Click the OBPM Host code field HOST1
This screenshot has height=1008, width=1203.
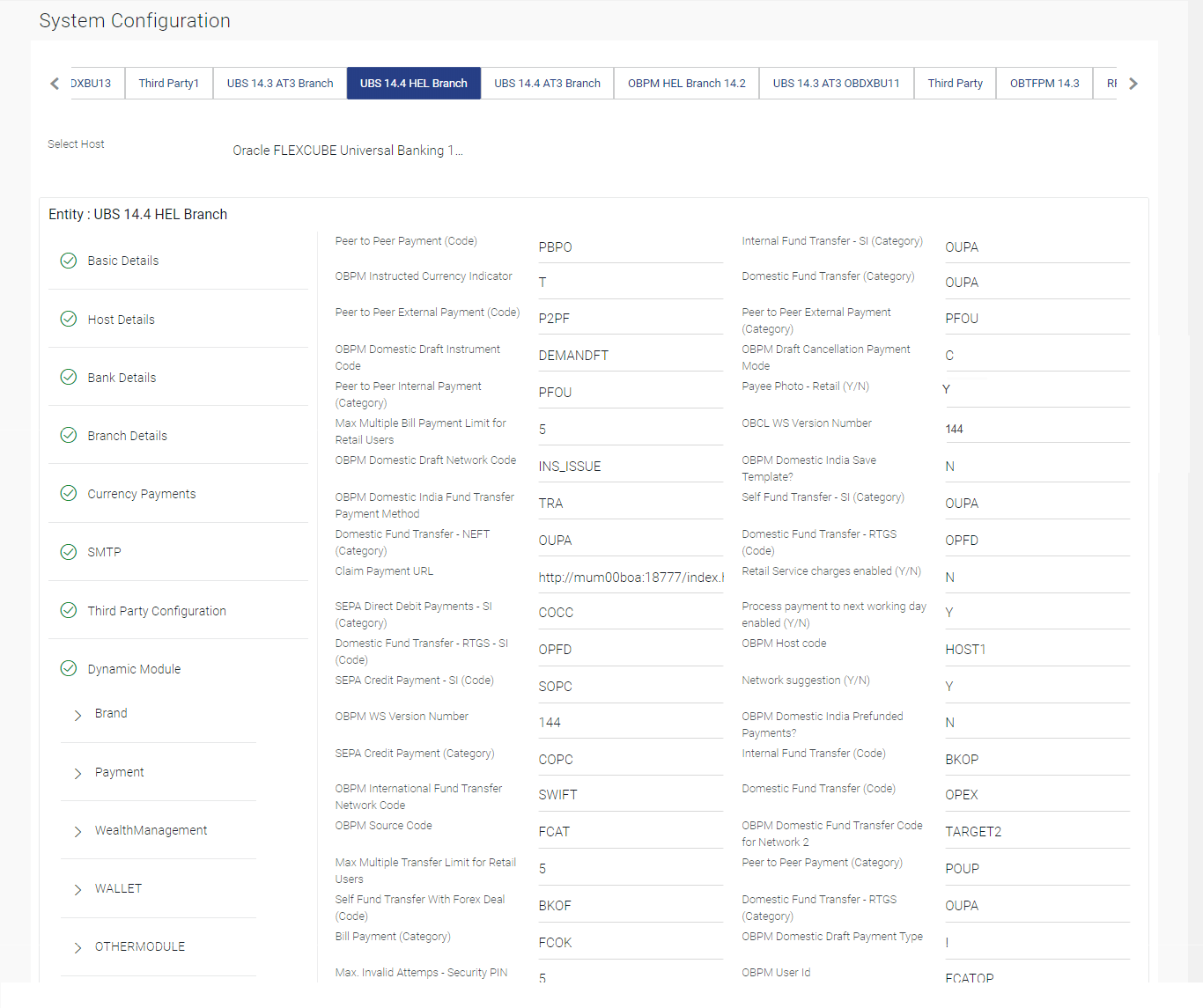1037,650
